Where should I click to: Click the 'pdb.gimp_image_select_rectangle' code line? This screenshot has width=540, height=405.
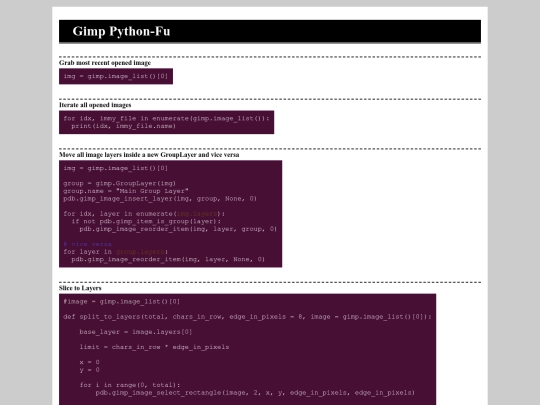pyautogui.click(x=255, y=392)
